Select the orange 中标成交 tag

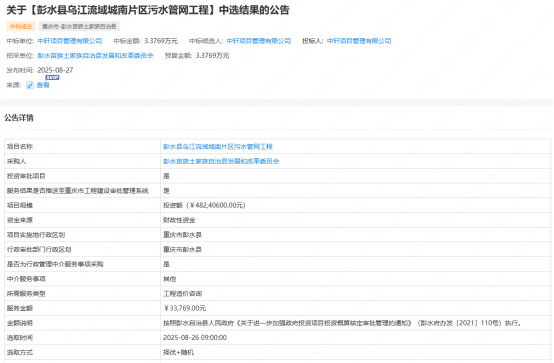pos(21,27)
